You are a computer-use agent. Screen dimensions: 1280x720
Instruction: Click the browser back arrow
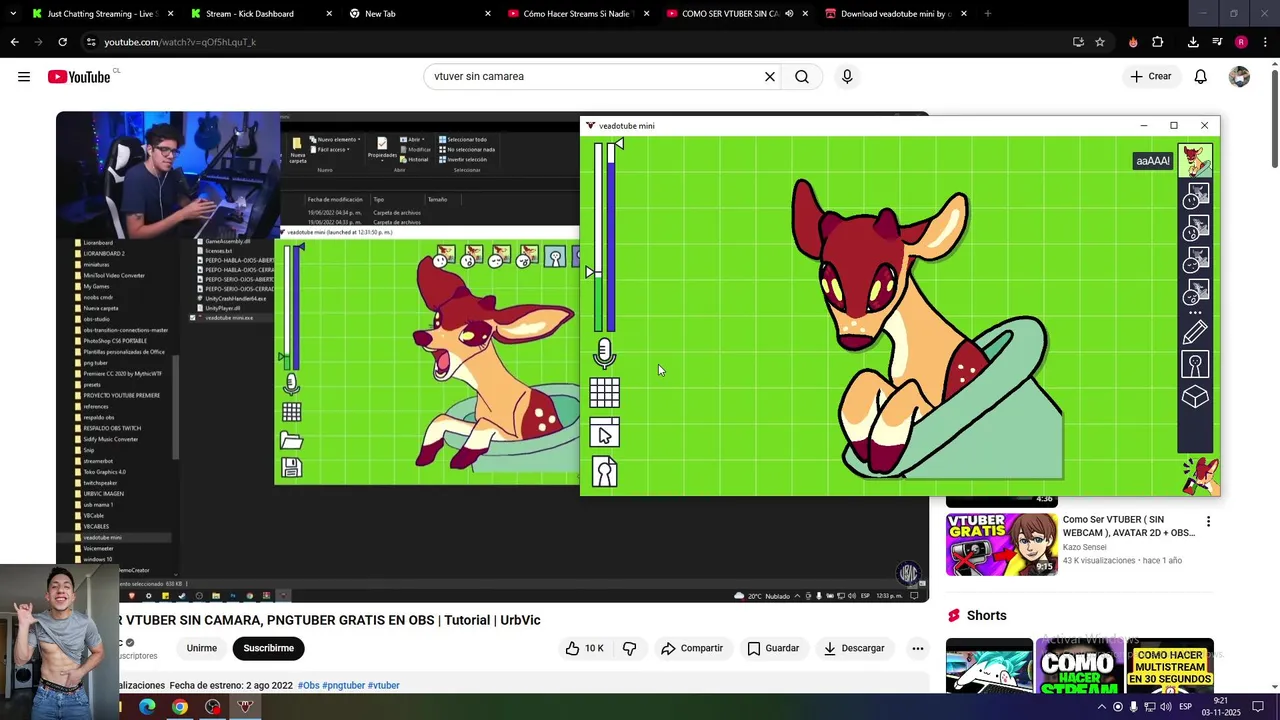point(14,42)
